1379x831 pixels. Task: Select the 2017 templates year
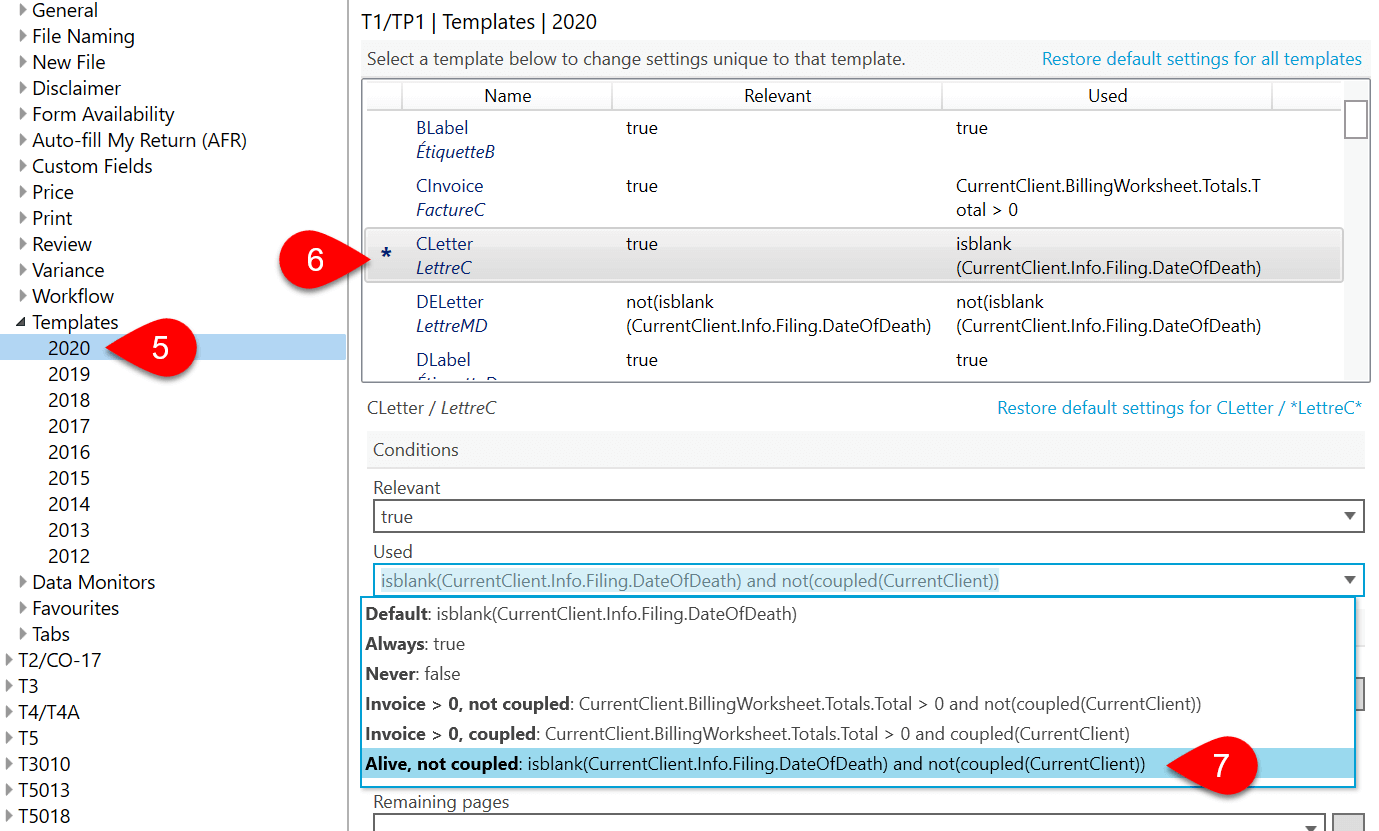(69, 426)
